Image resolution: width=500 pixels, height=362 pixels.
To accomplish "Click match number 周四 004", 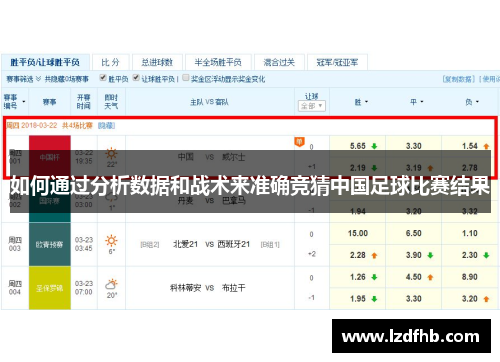I will click(15, 288).
